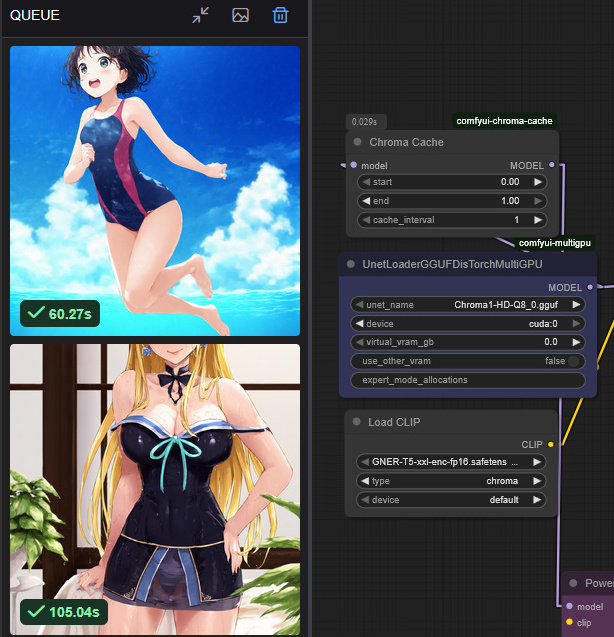
Task: Select next CLIP file with right arrow
Action: point(537,462)
